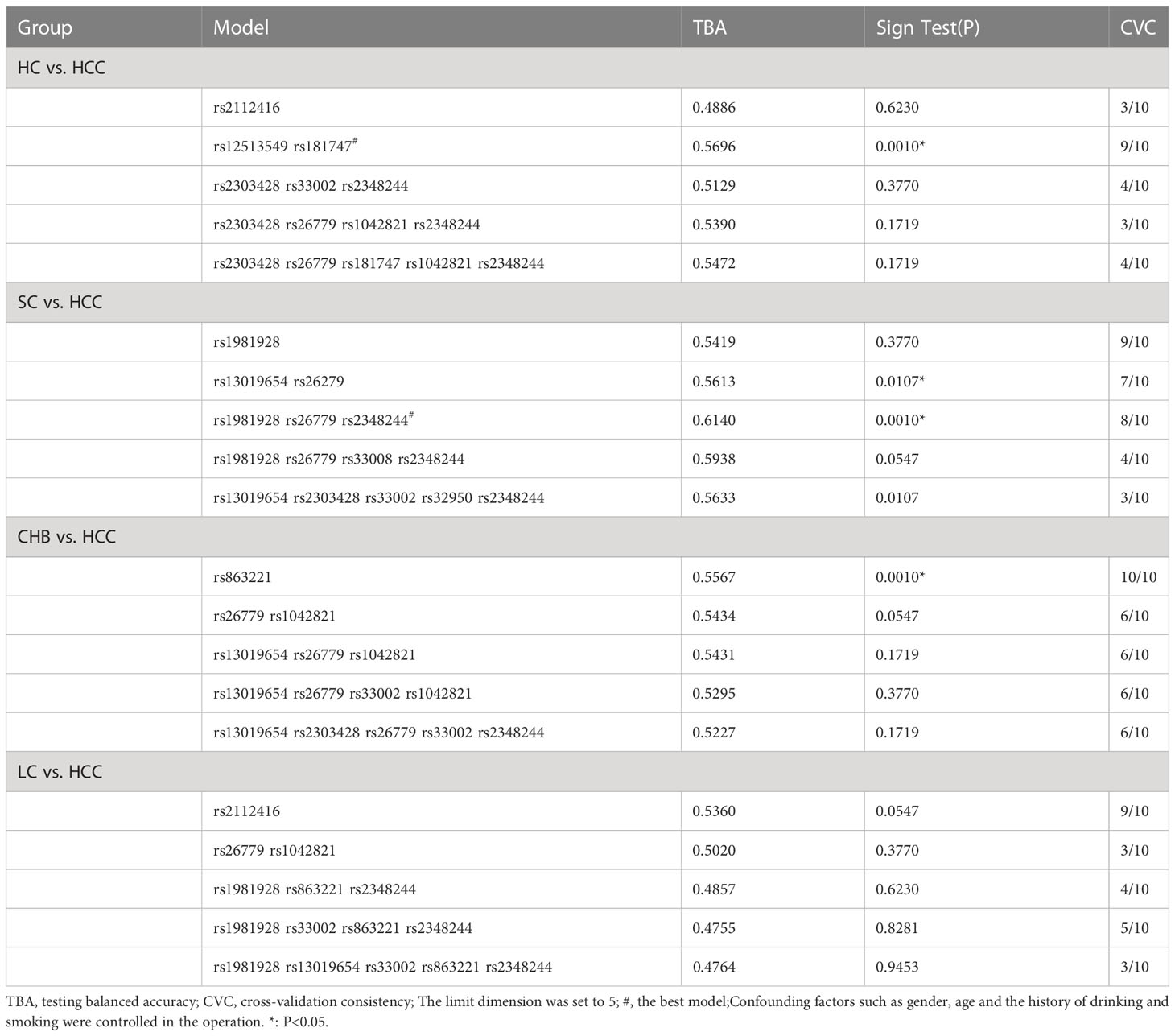This screenshot has height=1036, width=1175.
Task: Click the TBA value 0.5295
Action: (714, 693)
